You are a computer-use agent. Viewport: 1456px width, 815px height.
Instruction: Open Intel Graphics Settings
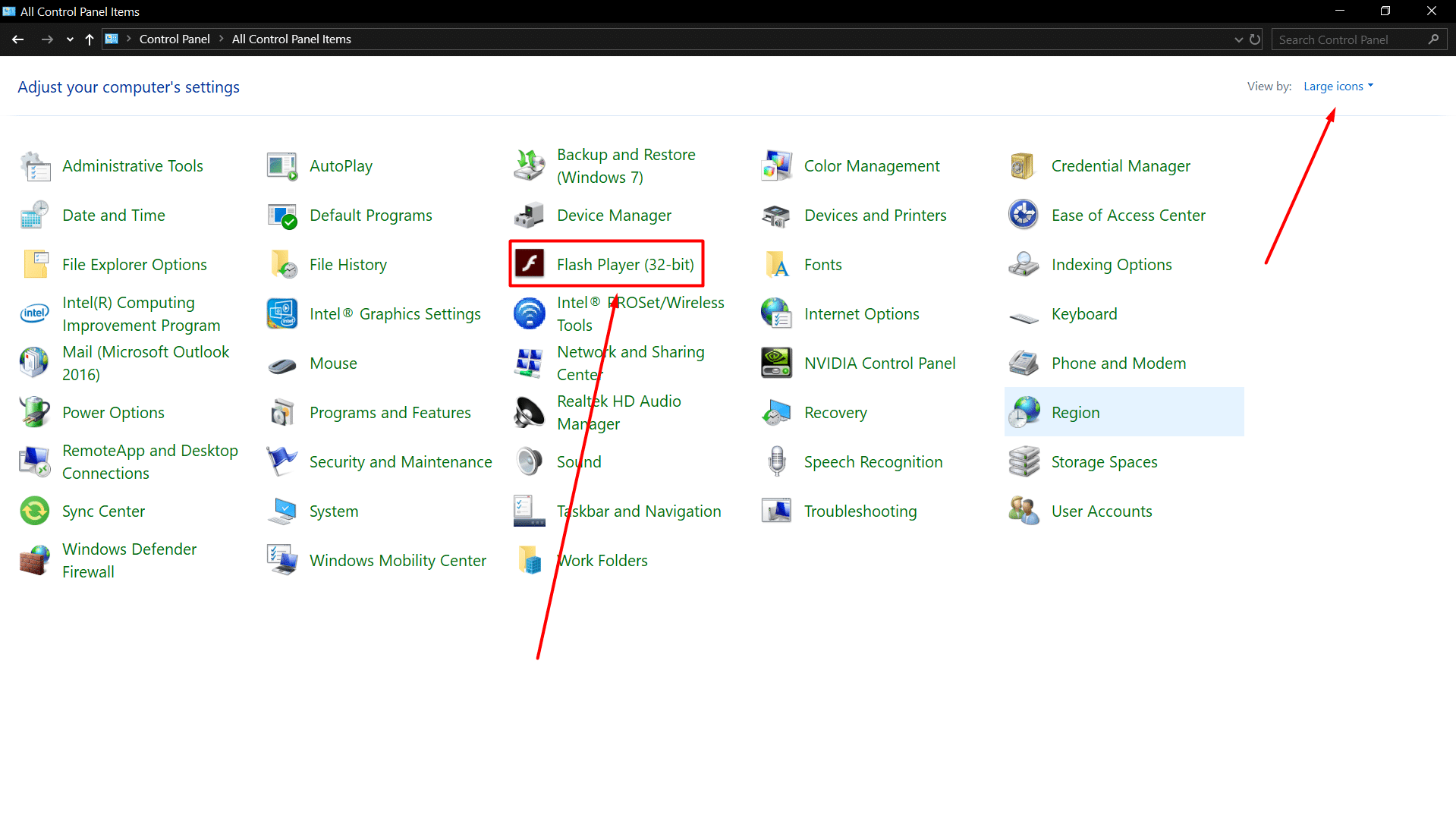pyautogui.click(x=395, y=313)
